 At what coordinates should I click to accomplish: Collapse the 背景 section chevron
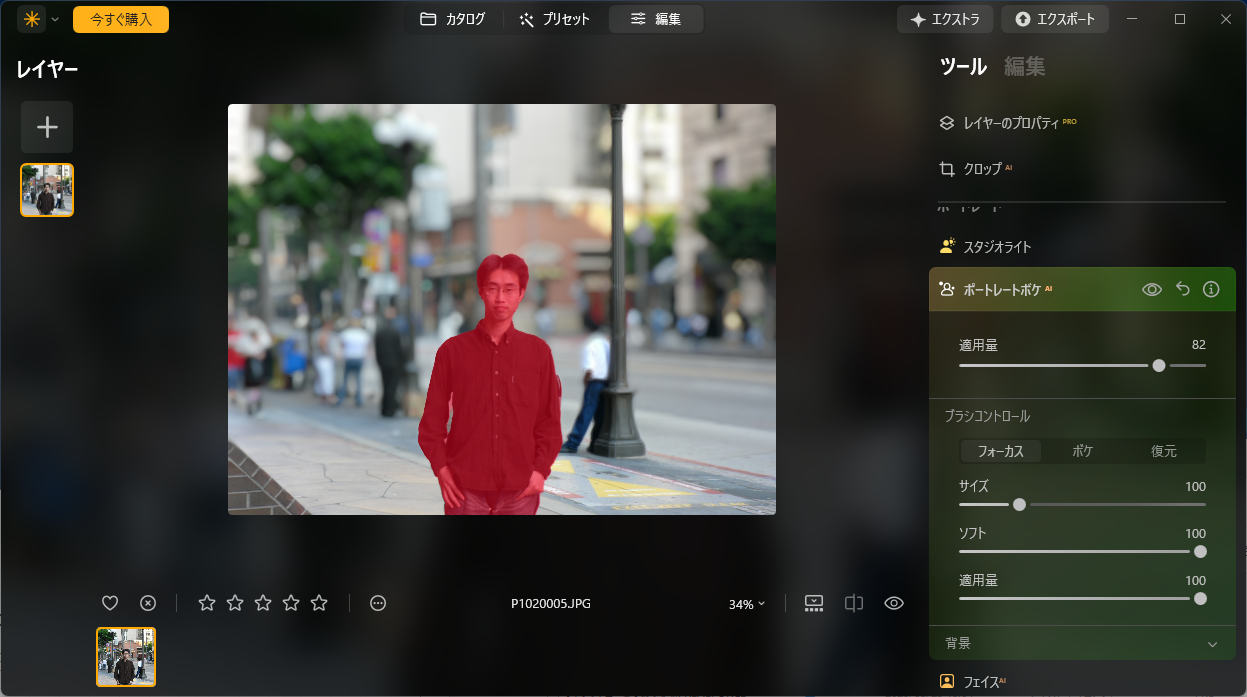tap(1213, 643)
